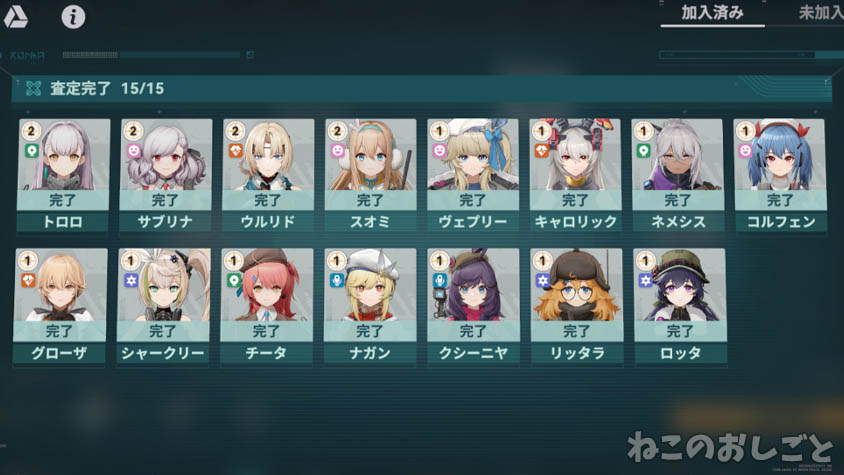Viewport: 844px width, 475px height.
Task: Select the チータ character card
Action: pyautogui.click(x=266, y=306)
